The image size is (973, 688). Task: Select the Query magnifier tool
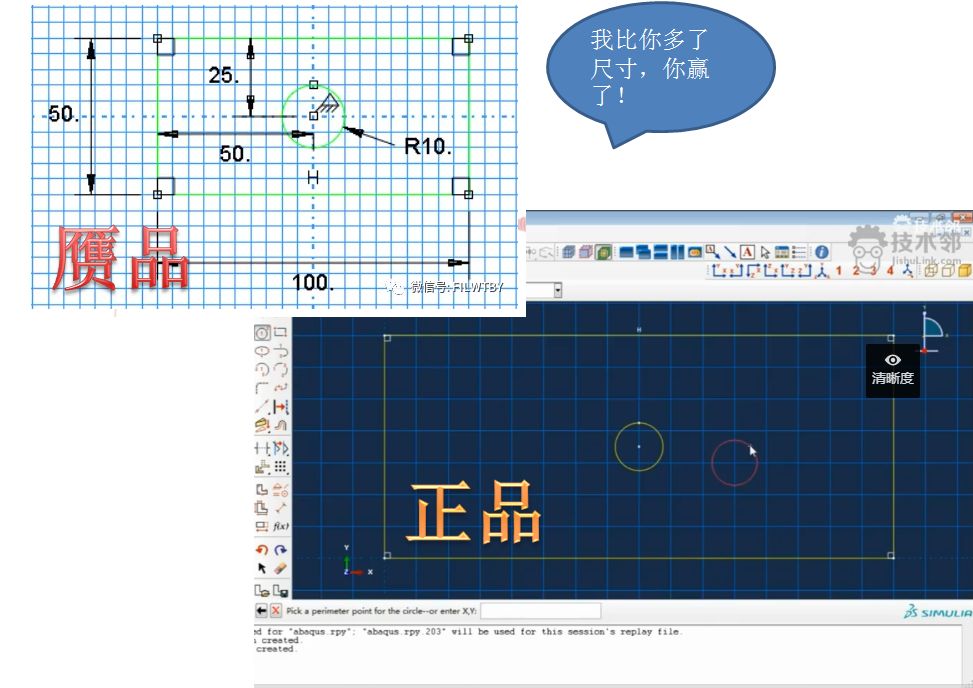(708, 251)
